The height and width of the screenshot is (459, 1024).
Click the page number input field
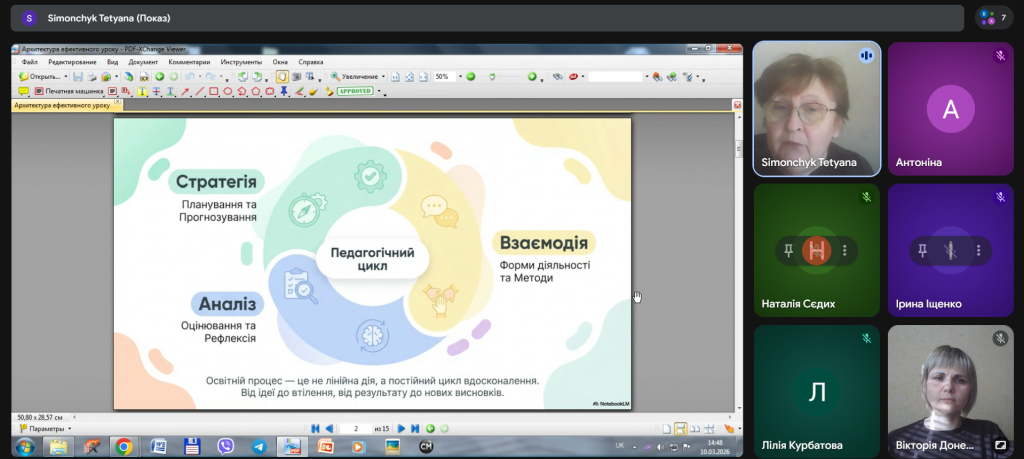(x=353, y=428)
